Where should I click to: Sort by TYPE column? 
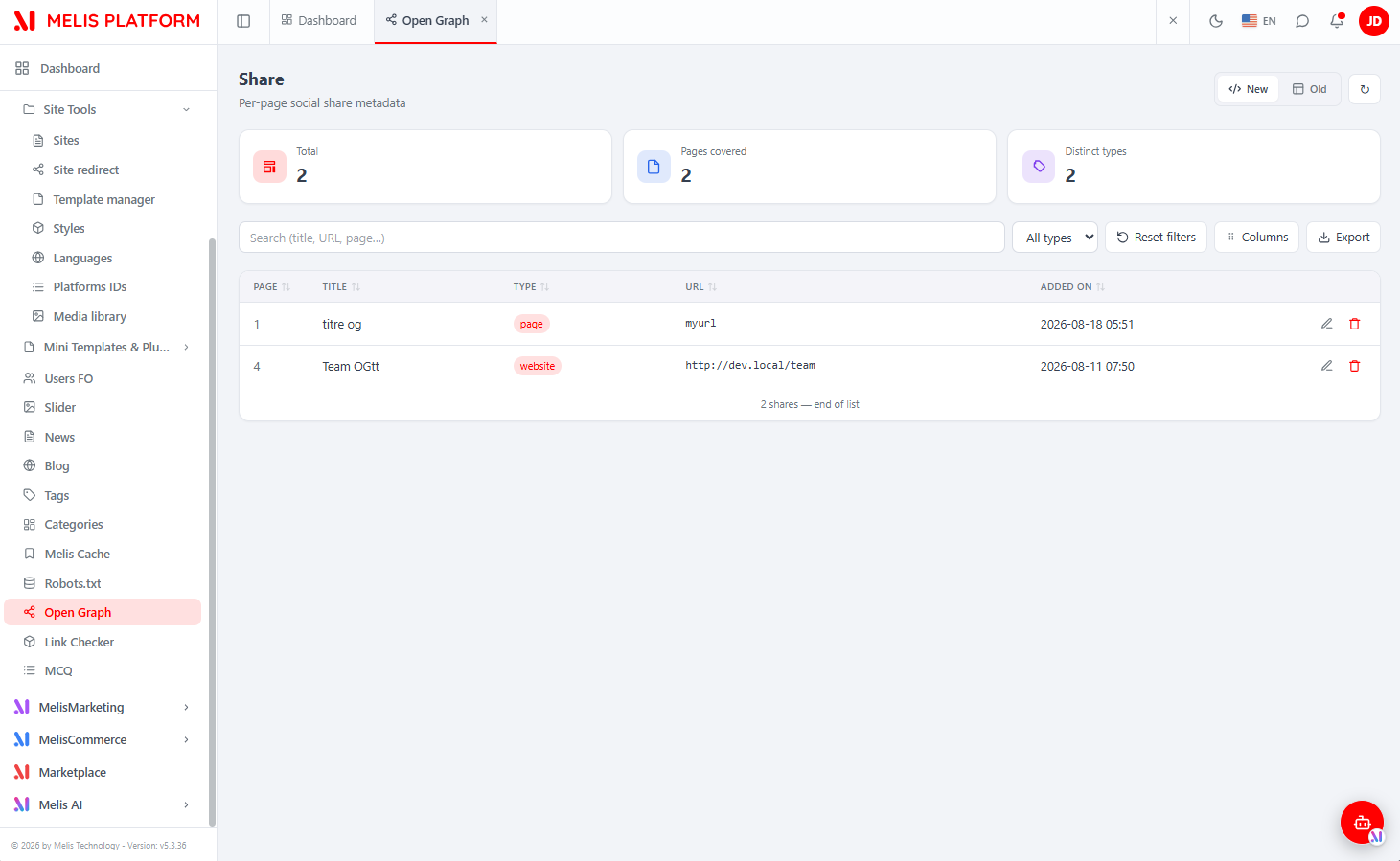pos(531,287)
